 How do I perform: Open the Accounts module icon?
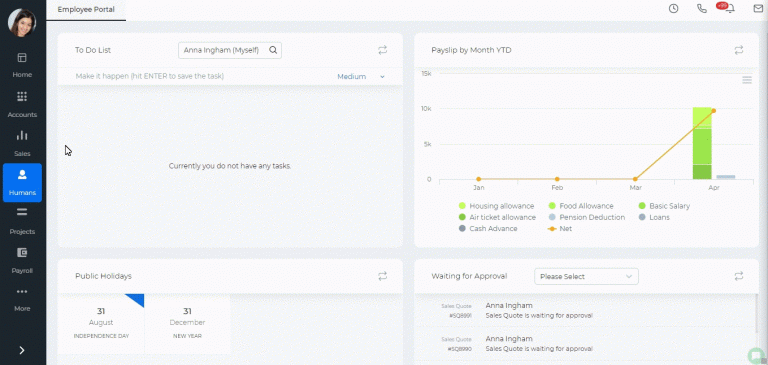point(22,97)
